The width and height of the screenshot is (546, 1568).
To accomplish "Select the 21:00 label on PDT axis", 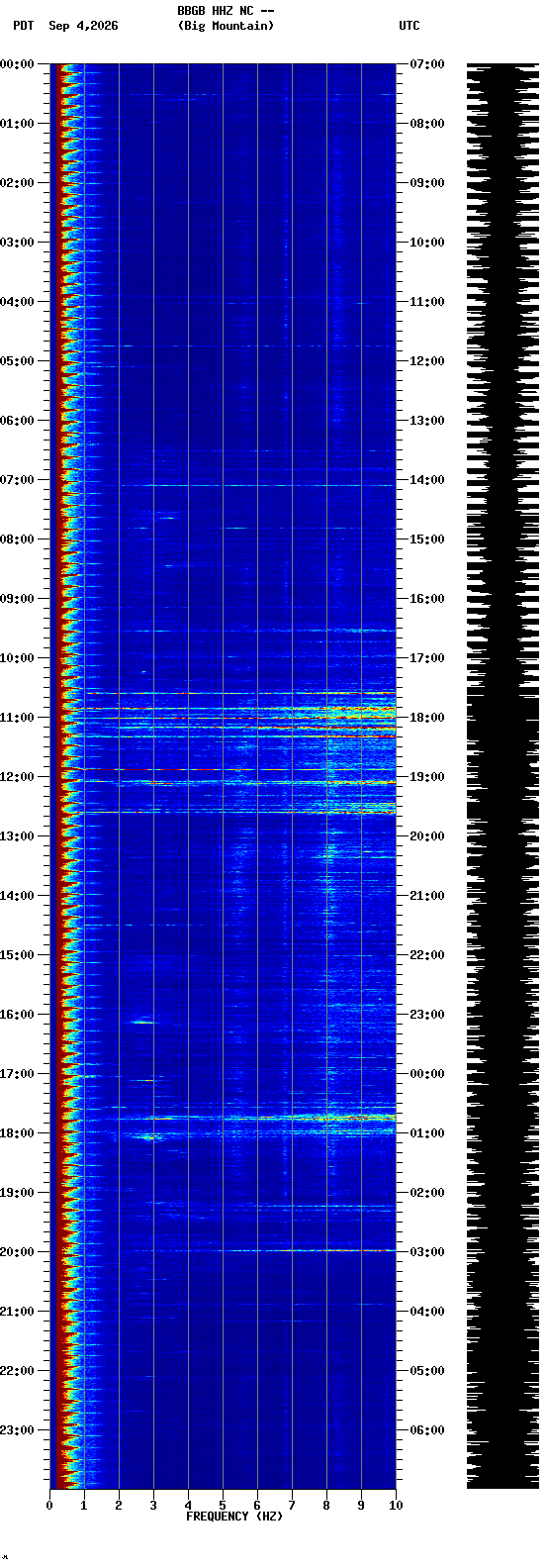I will [x=17, y=1312].
